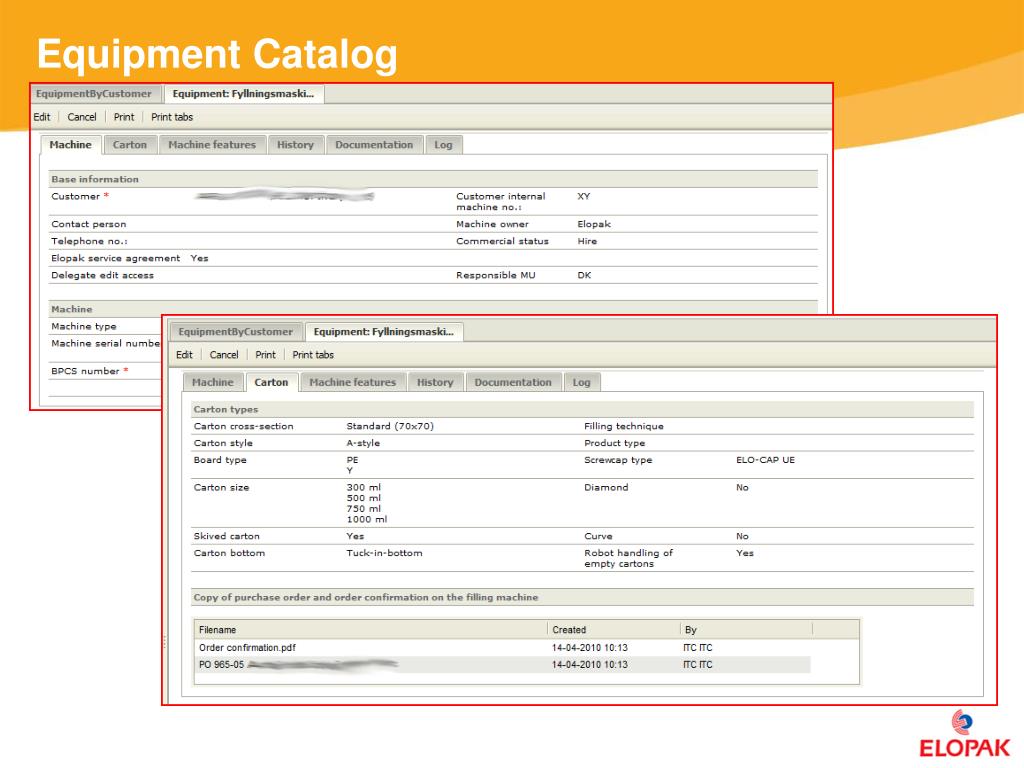Image resolution: width=1024 pixels, height=768 pixels.
Task: Click BPCS number label
Action: 86,371
